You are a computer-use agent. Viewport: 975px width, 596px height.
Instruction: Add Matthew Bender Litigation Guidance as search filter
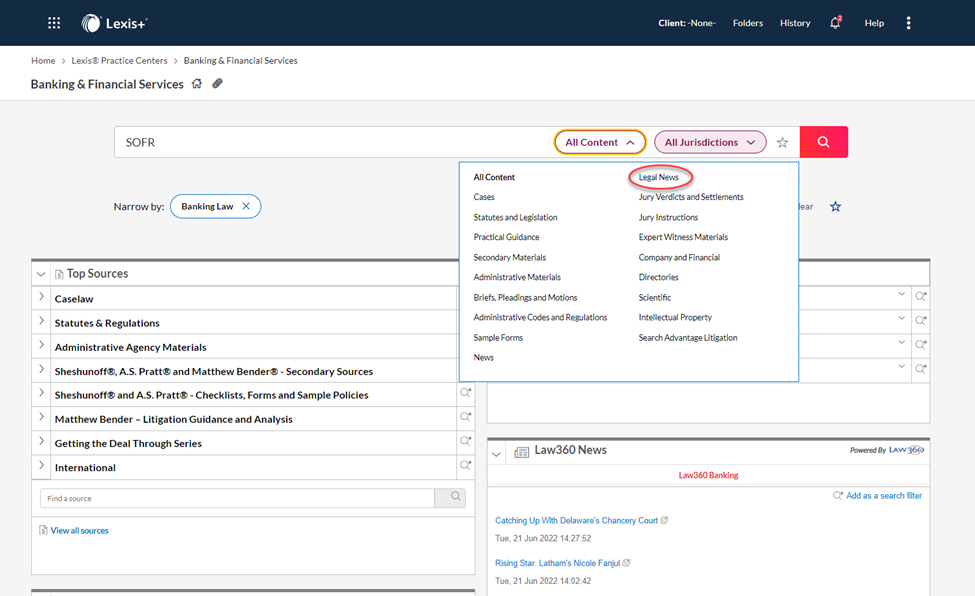465,417
